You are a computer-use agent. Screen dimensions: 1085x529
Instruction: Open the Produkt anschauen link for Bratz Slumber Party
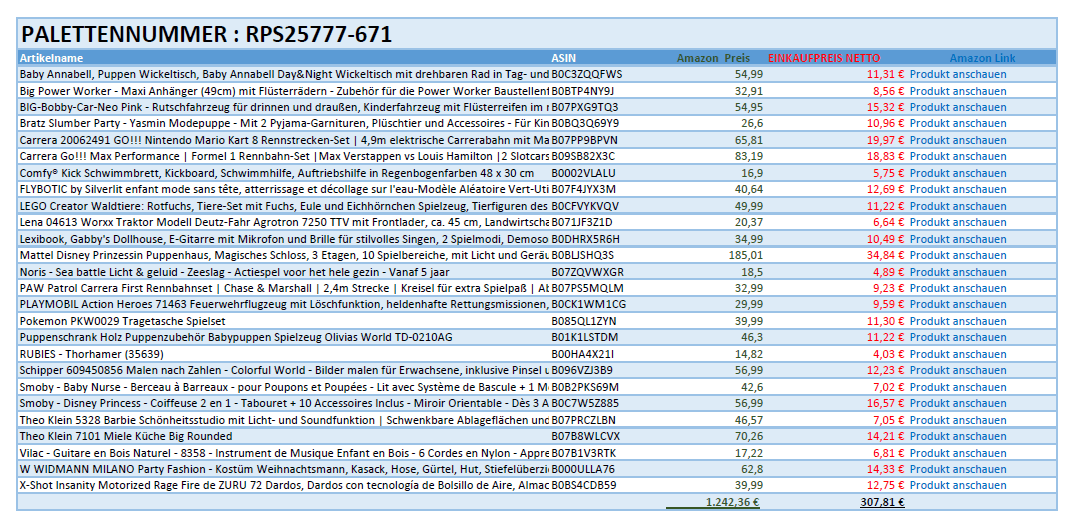[957, 123]
